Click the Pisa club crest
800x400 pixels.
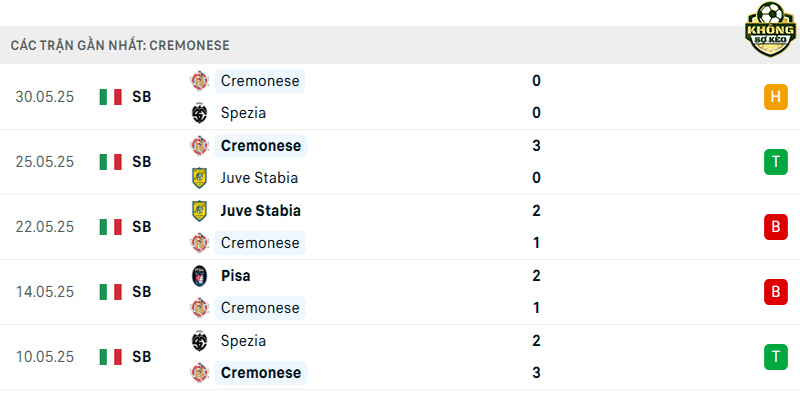pyautogui.click(x=199, y=276)
